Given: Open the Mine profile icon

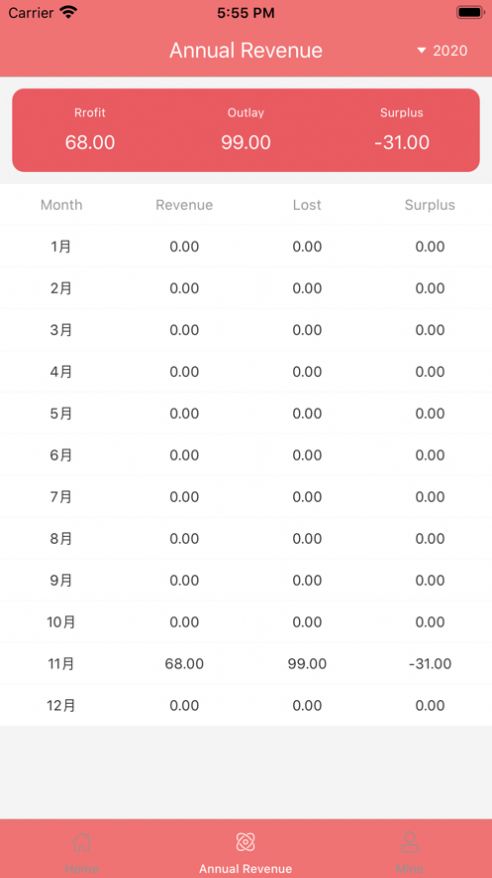Looking at the screenshot, I should point(410,842).
